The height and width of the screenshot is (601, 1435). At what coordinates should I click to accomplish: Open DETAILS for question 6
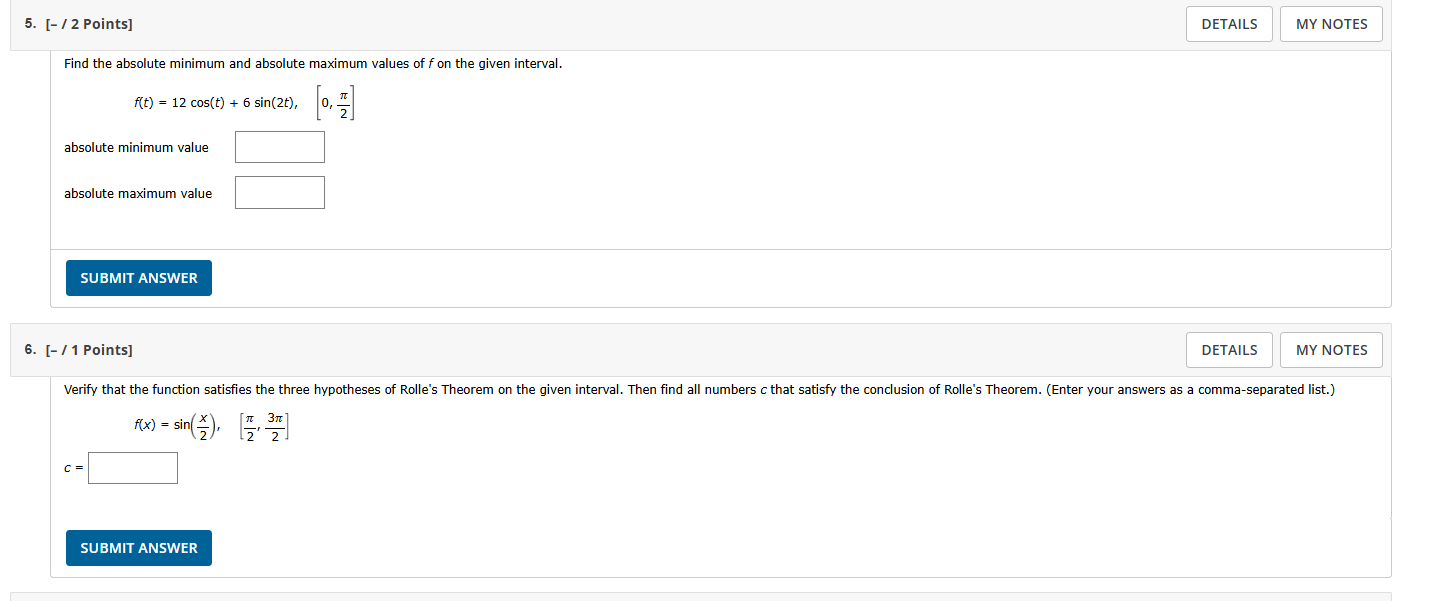coord(1229,350)
